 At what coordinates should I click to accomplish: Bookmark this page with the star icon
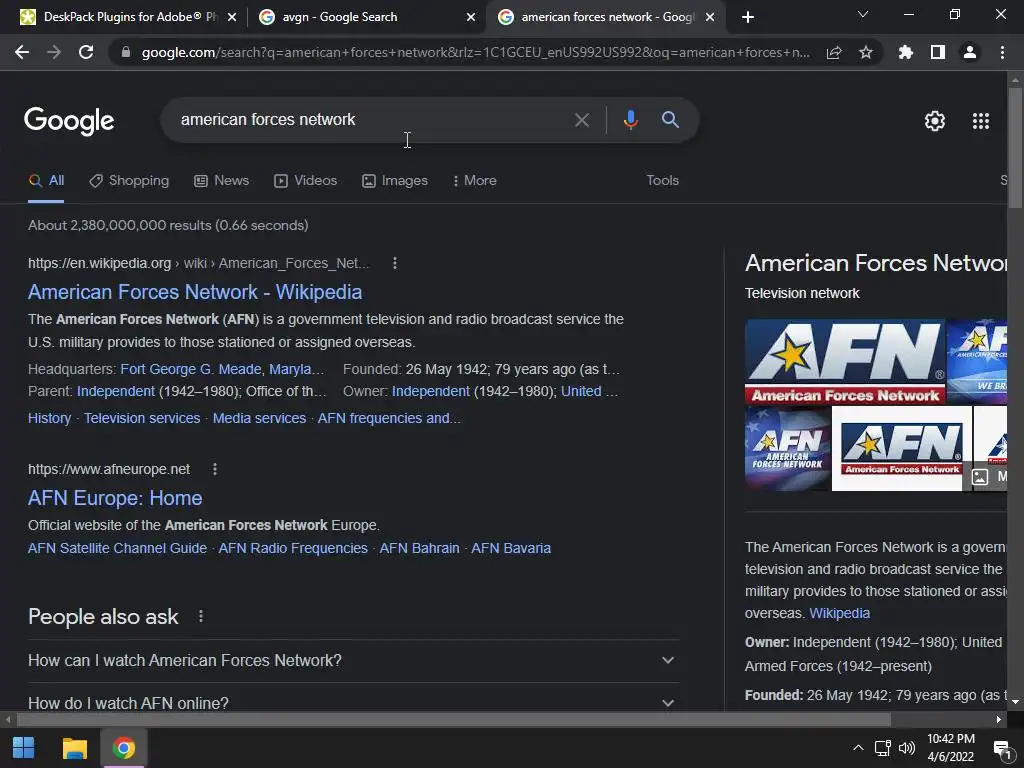click(x=866, y=52)
